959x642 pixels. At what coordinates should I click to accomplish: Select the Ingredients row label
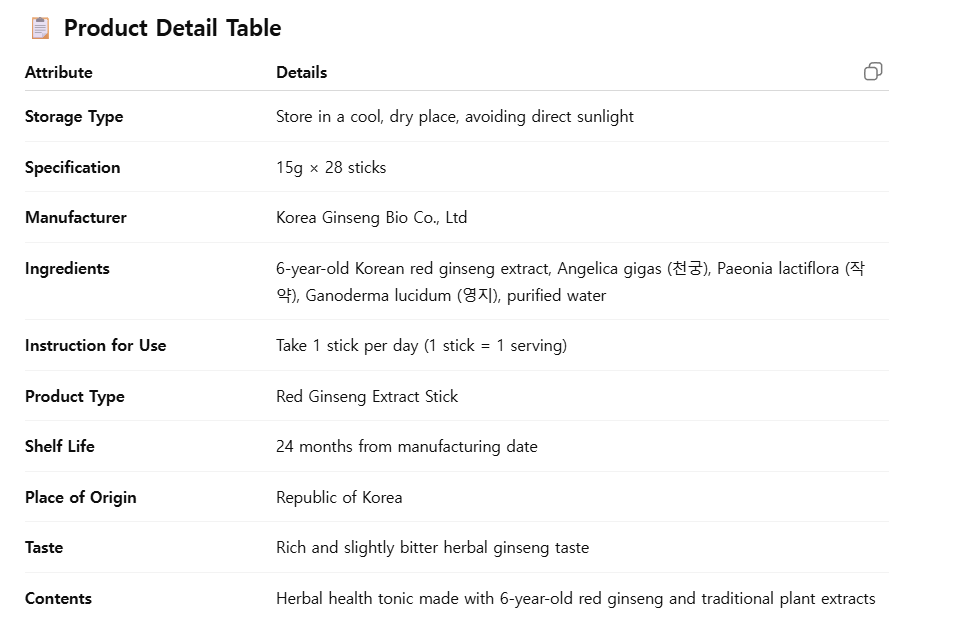click(x=67, y=268)
